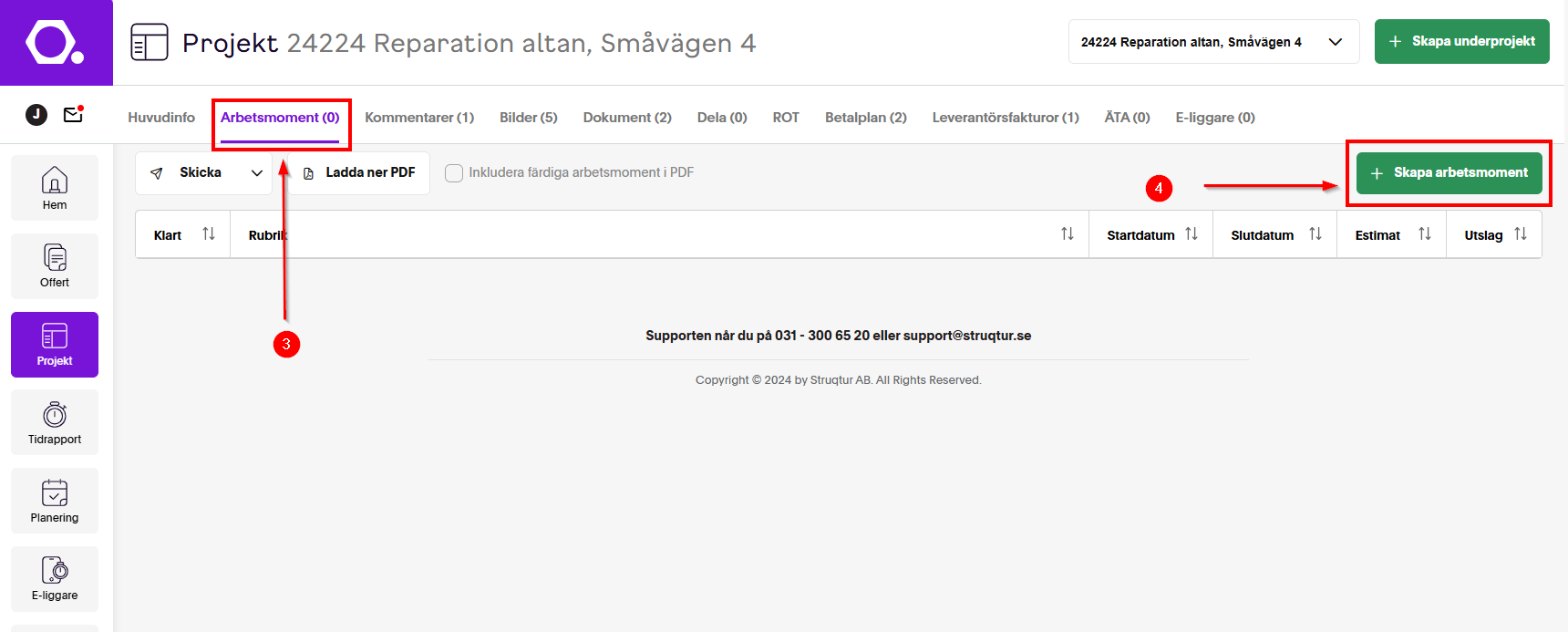Open the Bilder (5) tab
Viewport: 1568px width, 632px height.
coord(528,118)
